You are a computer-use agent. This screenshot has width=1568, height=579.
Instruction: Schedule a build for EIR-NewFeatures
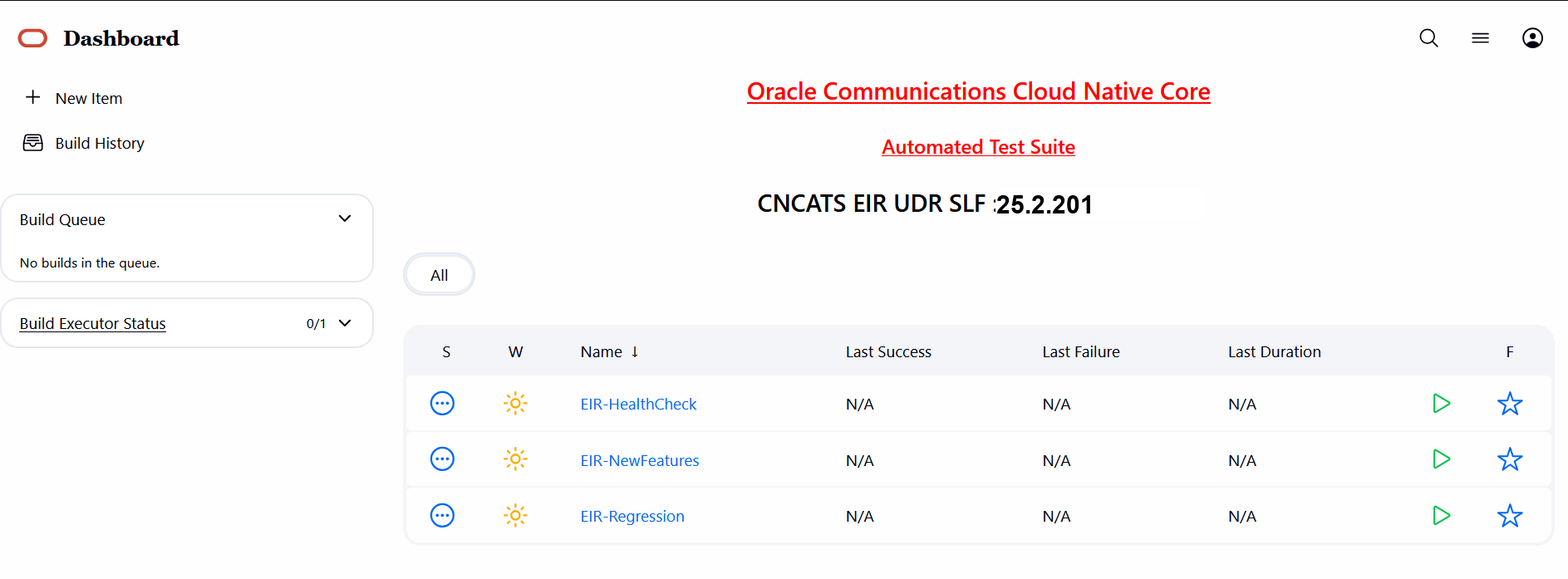(x=1441, y=459)
